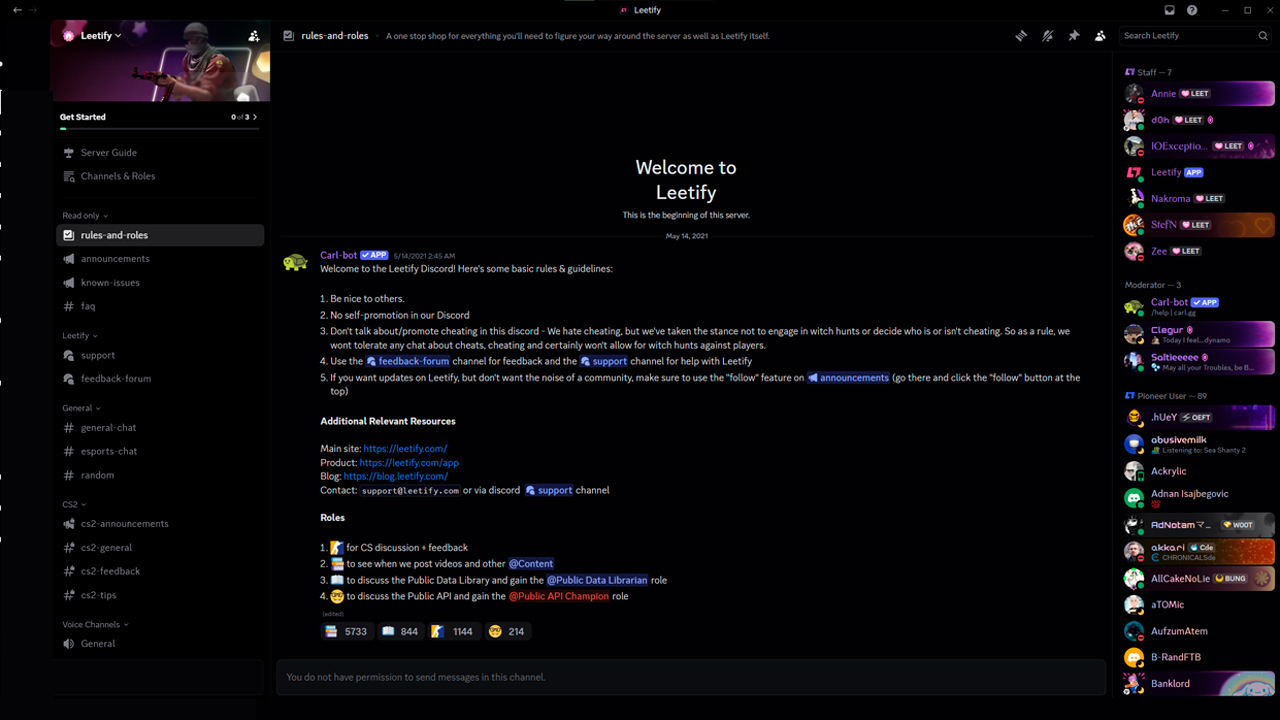
Task: Click the search magnifier icon
Action: click(x=1263, y=36)
